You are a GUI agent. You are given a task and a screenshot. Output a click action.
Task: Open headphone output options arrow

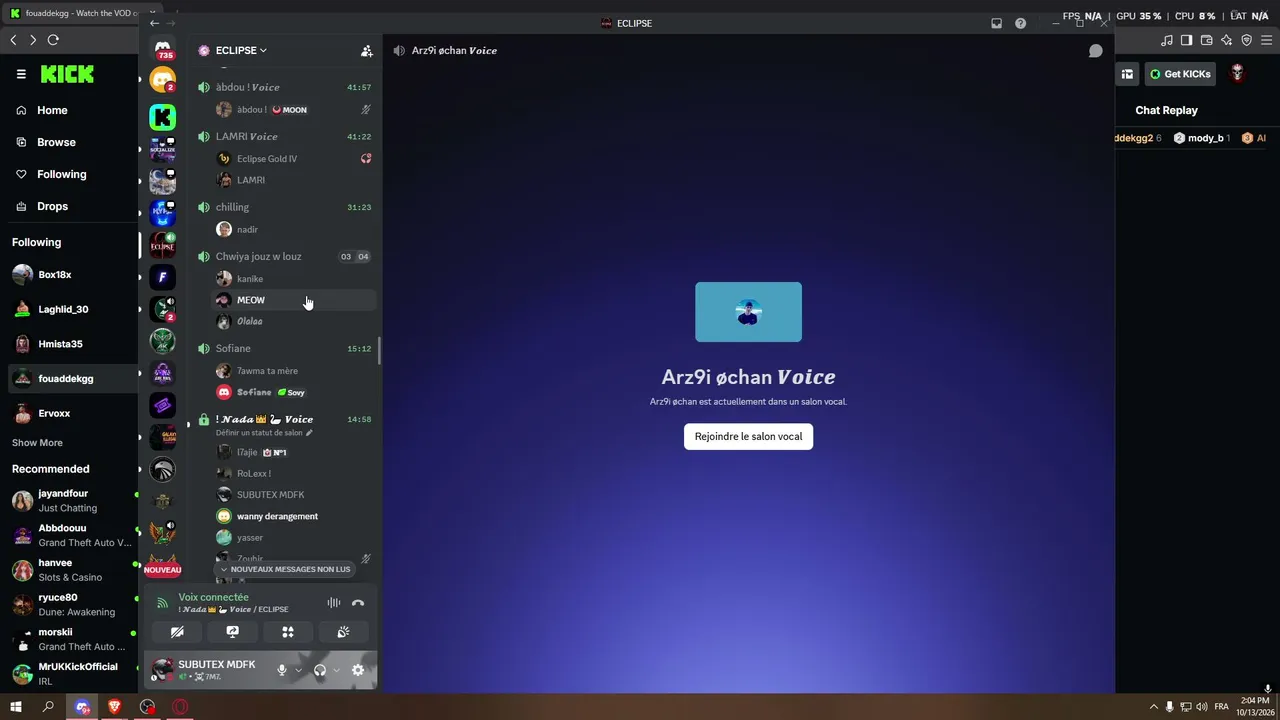click(x=336, y=670)
